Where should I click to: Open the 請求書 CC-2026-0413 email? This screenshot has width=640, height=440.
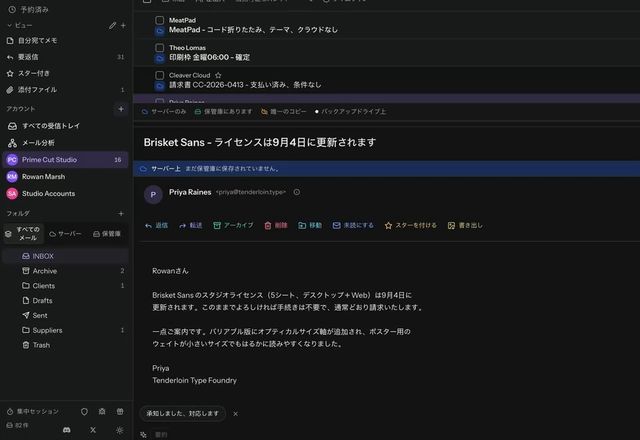[245, 85]
